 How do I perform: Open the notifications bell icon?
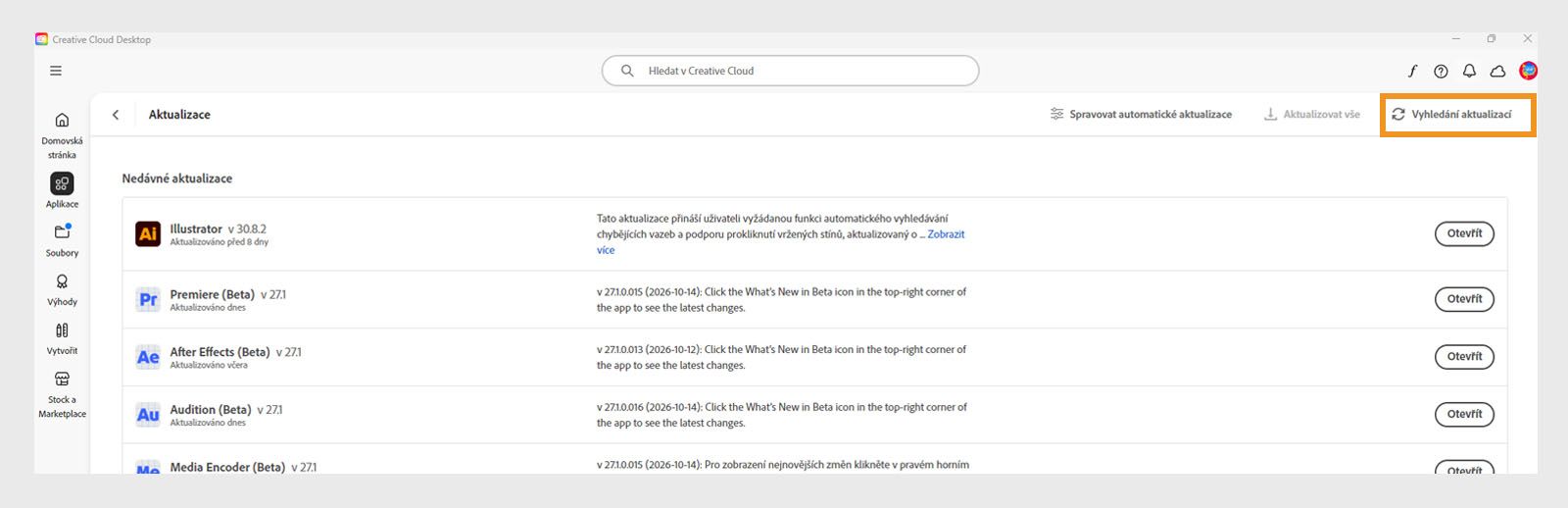point(1469,71)
